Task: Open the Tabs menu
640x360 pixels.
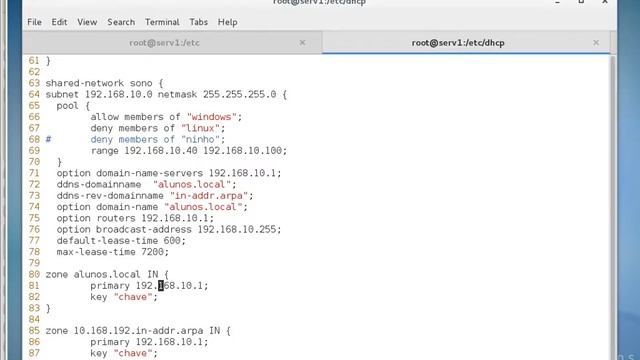Action: click(x=199, y=22)
